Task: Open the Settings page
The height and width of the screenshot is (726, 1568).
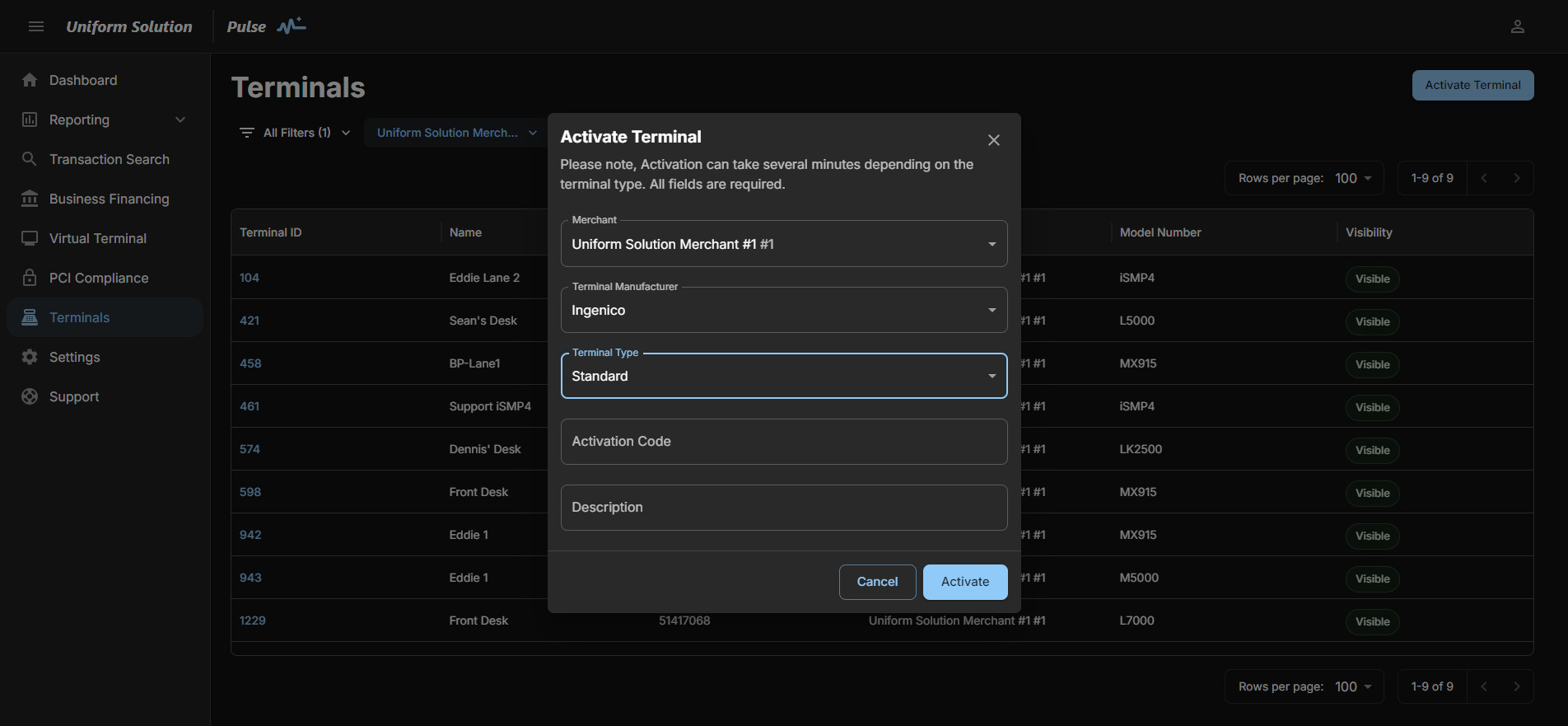Action: 105,357
